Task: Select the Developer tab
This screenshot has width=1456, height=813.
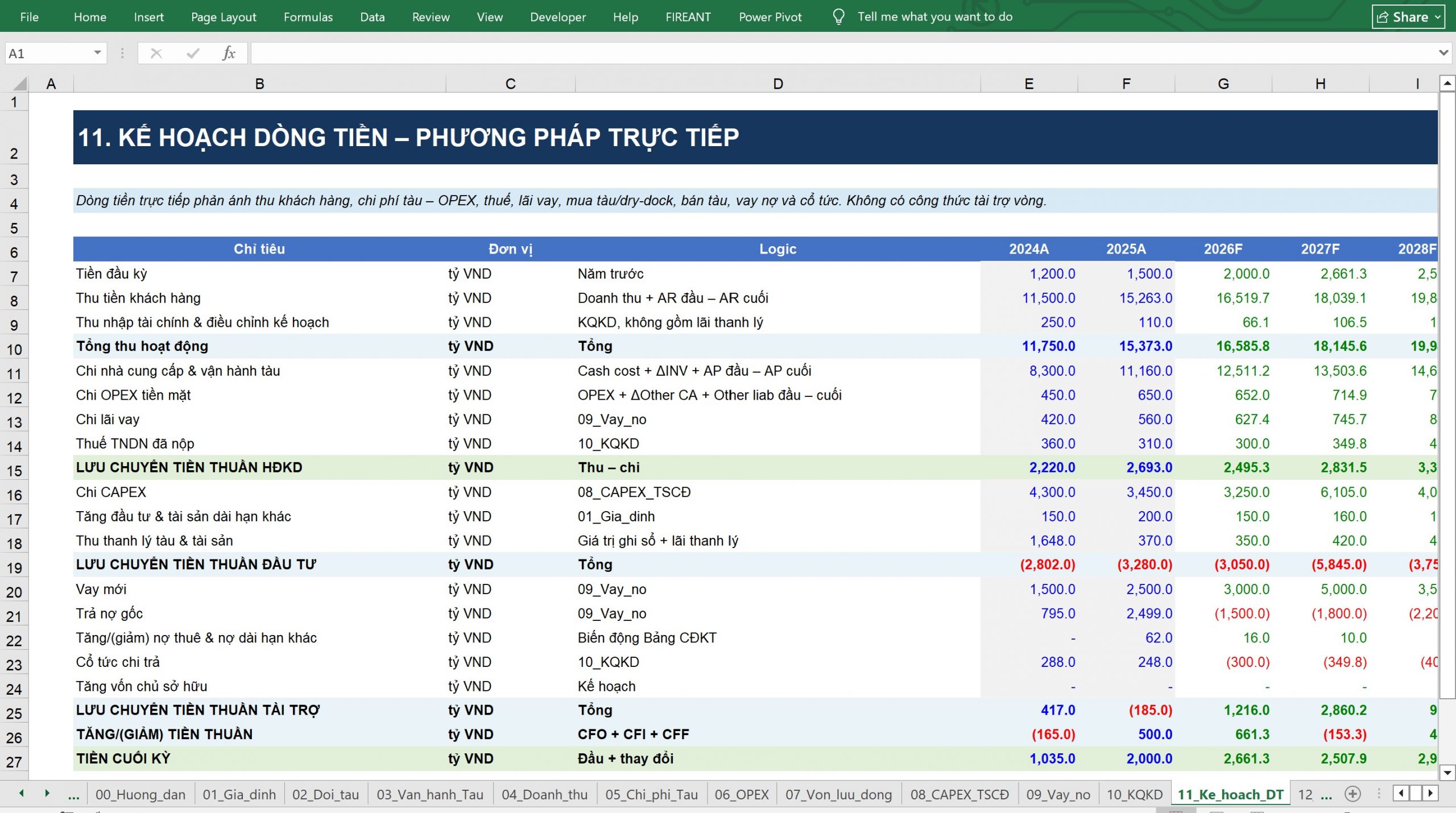Action: 557,17
